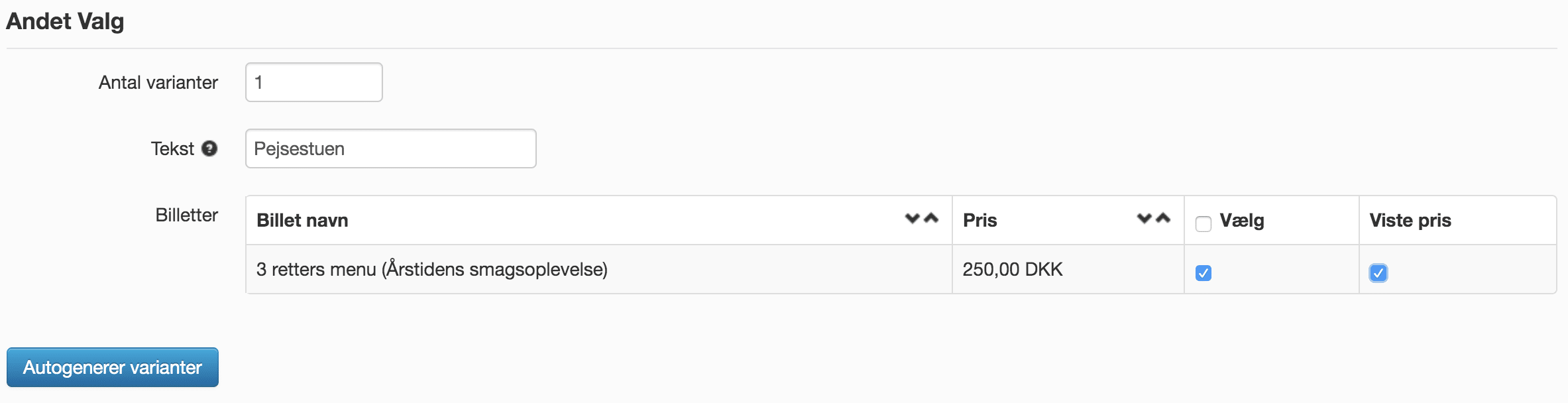Click the Viste pris column header

tap(1410, 220)
